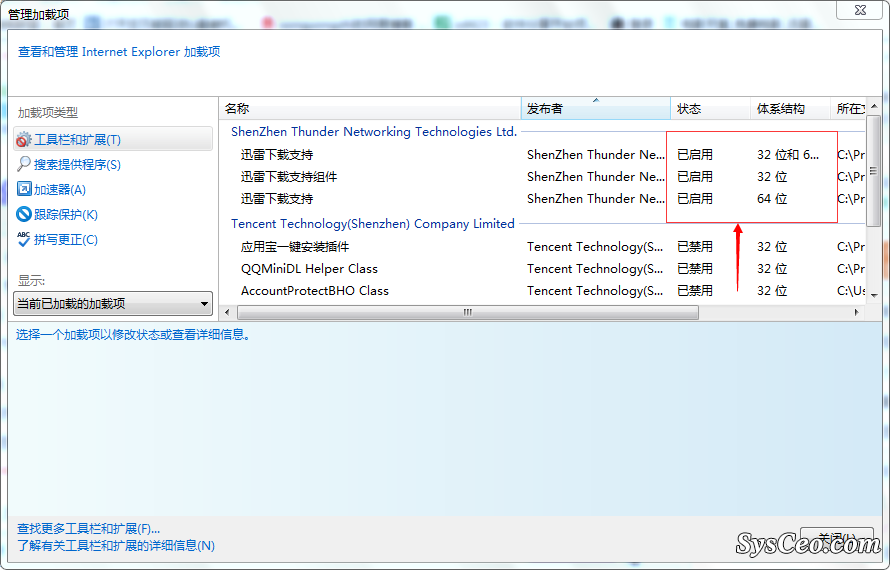This screenshot has height=570, width=890.
Task: Select 加速器(A) add-on type
Action: click(x=60, y=190)
